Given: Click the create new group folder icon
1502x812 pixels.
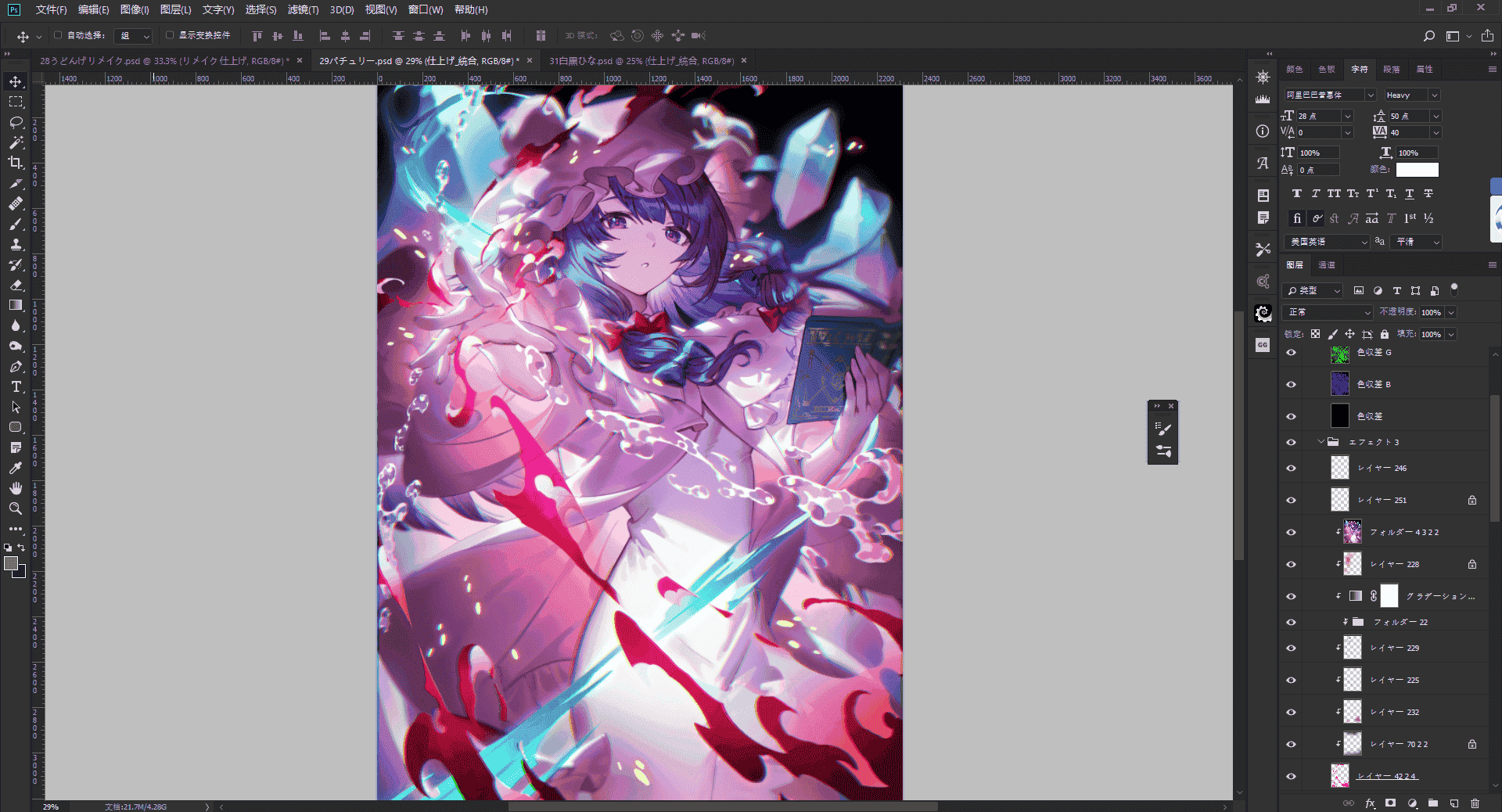Looking at the screenshot, I should (x=1432, y=803).
